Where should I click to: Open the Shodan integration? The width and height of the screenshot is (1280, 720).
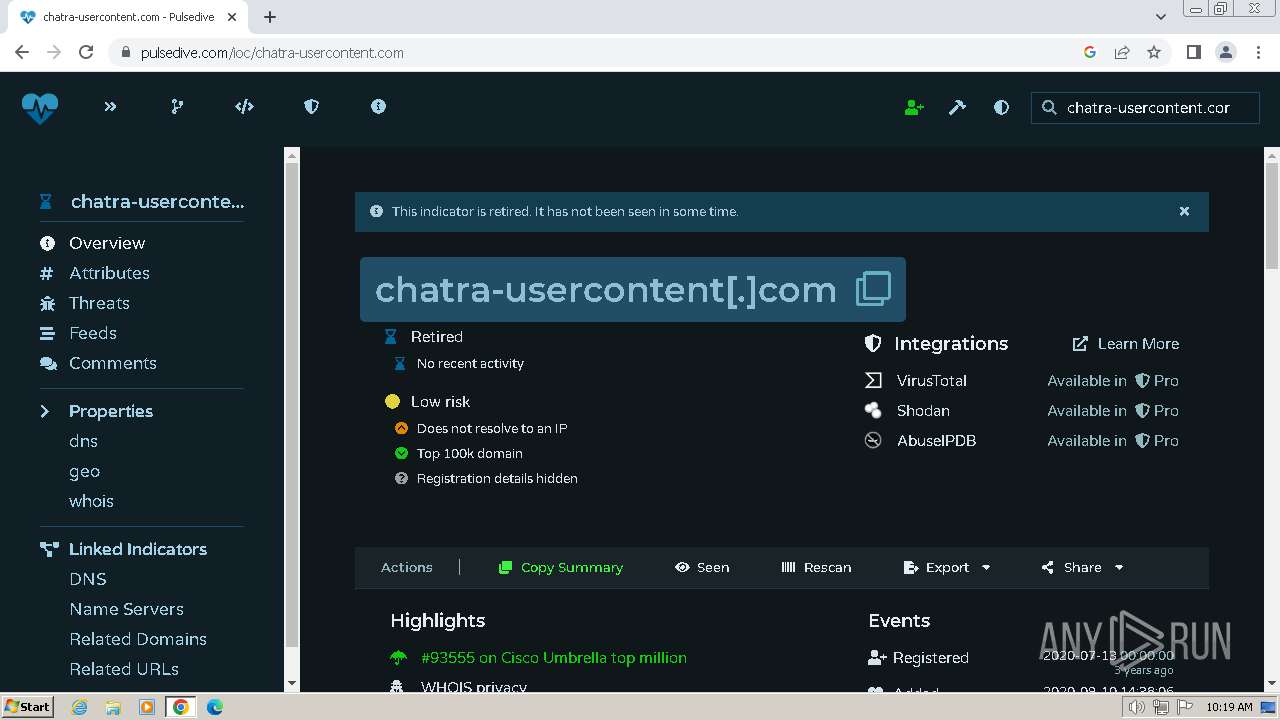point(923,410)
